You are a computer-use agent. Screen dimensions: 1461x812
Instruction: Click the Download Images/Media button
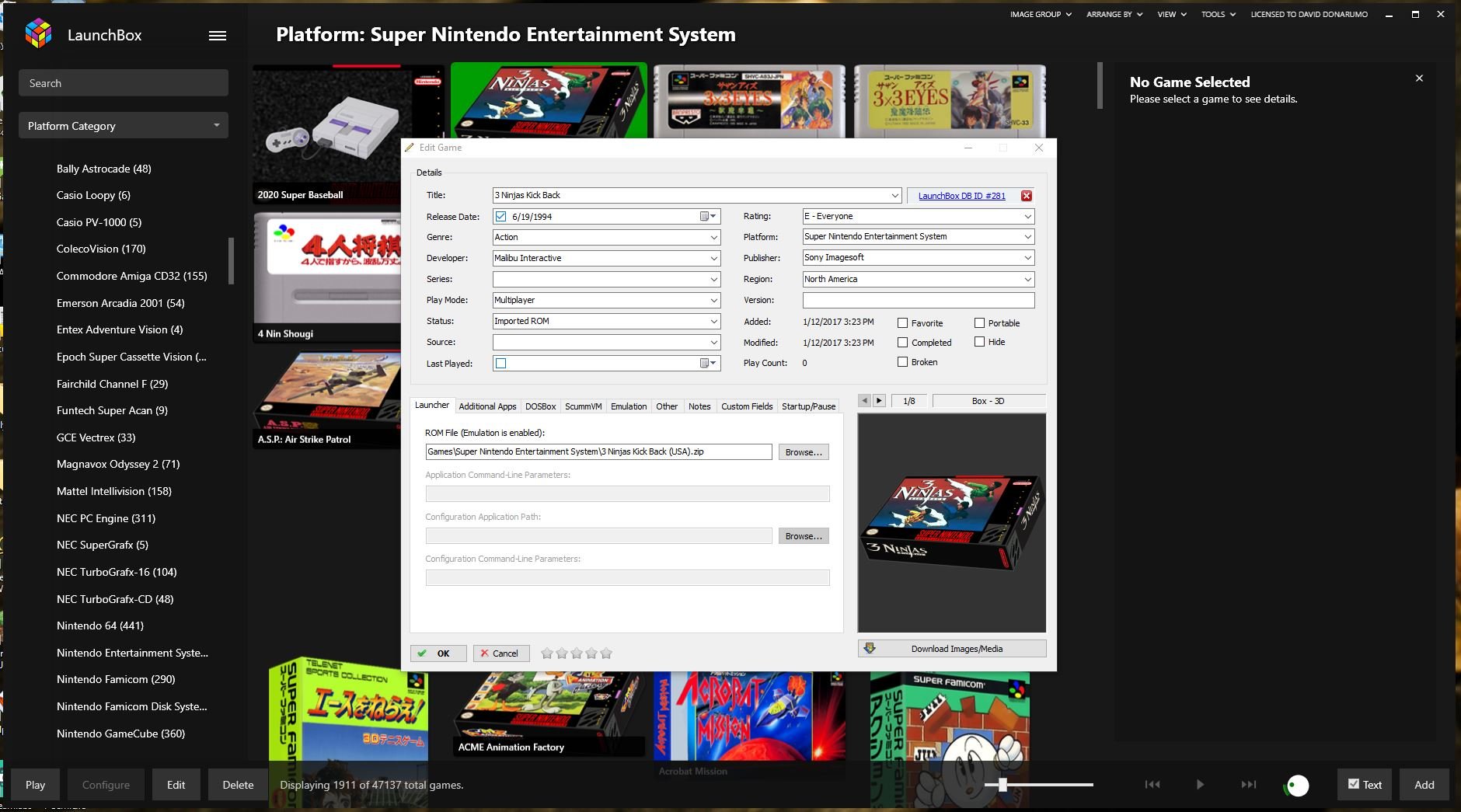coord(952,648)
